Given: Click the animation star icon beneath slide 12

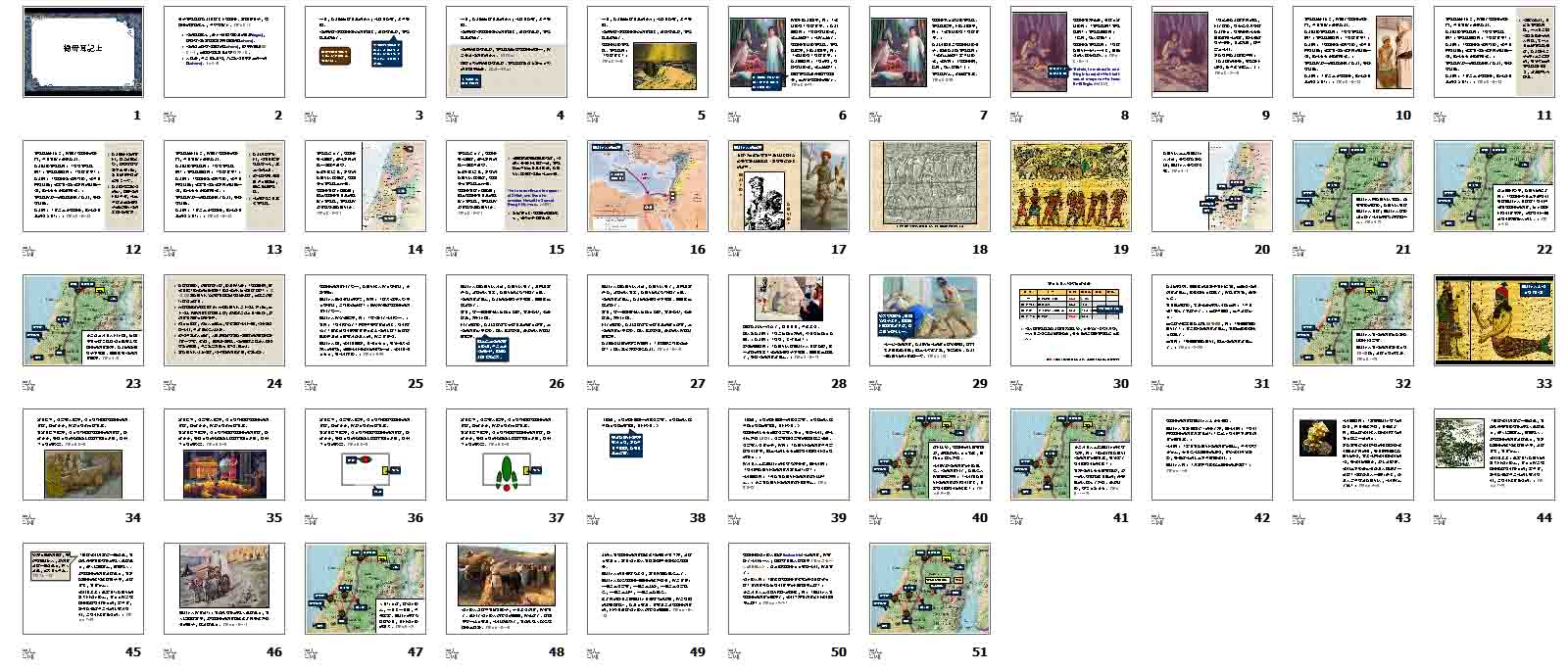Looking at the screenshot, I should [28, 250].
